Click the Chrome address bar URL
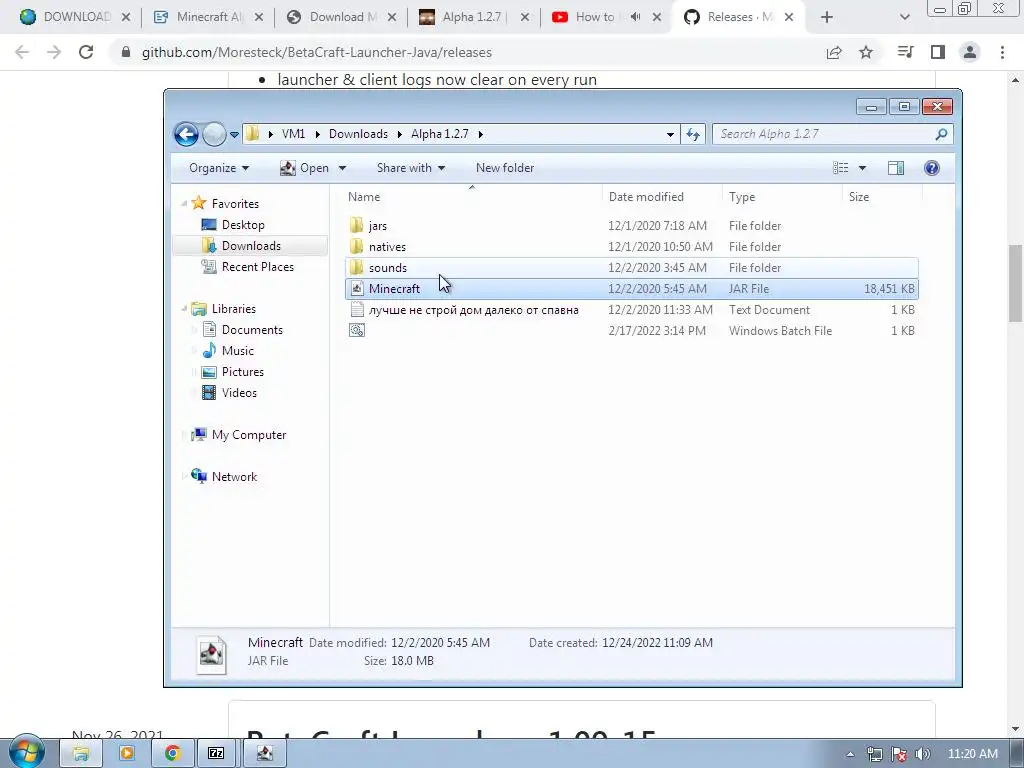1024x768 pixels. click(x=317, y=52)
